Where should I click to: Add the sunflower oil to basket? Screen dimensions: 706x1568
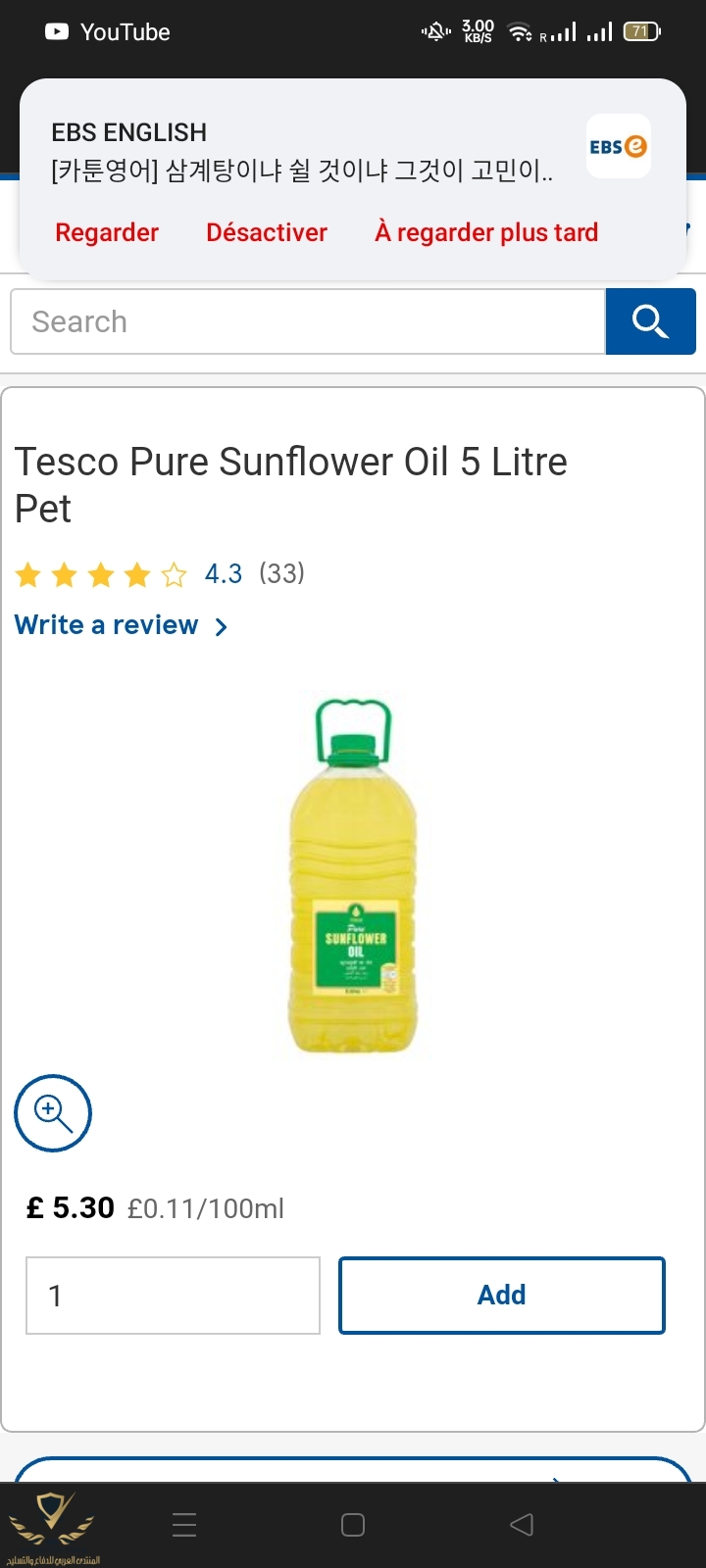pos(502,1295)
